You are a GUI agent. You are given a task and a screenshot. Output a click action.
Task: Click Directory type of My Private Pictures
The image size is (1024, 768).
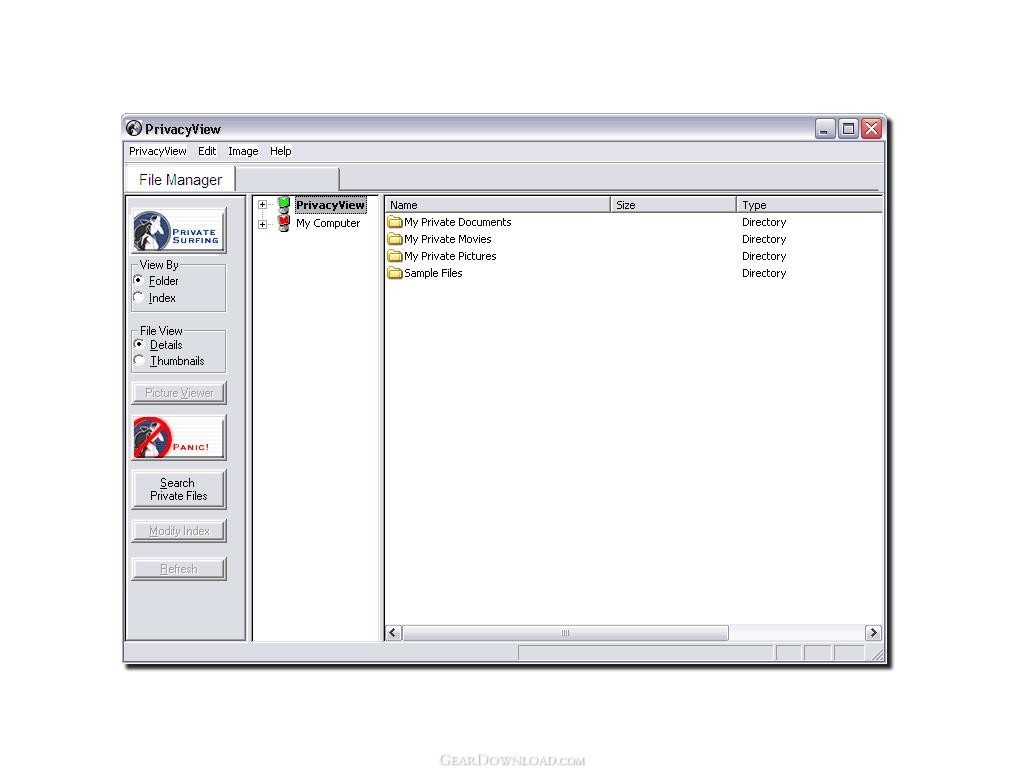pyautogui.click(x=764, y=256)
